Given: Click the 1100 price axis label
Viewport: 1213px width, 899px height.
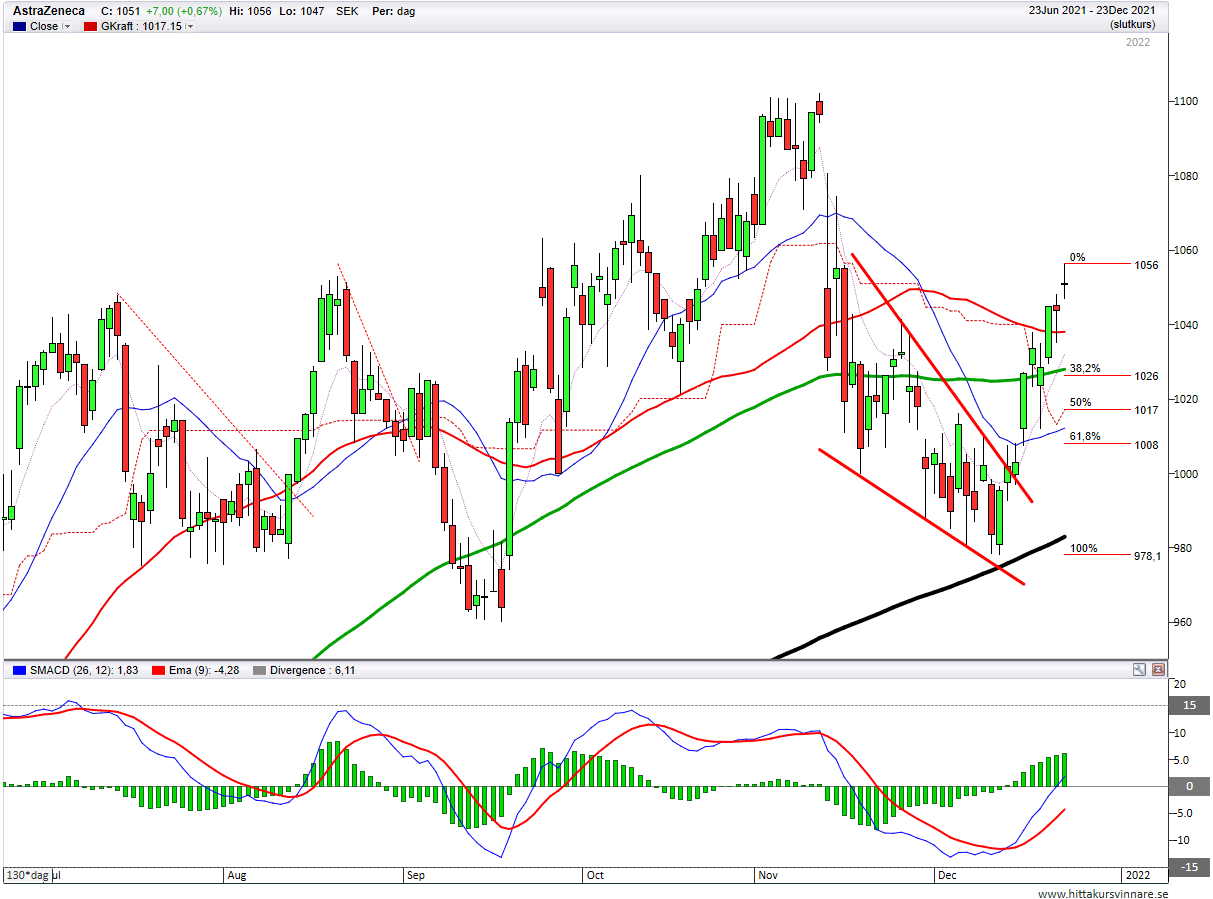Looking at the screenshot, I should point(1185,102).
